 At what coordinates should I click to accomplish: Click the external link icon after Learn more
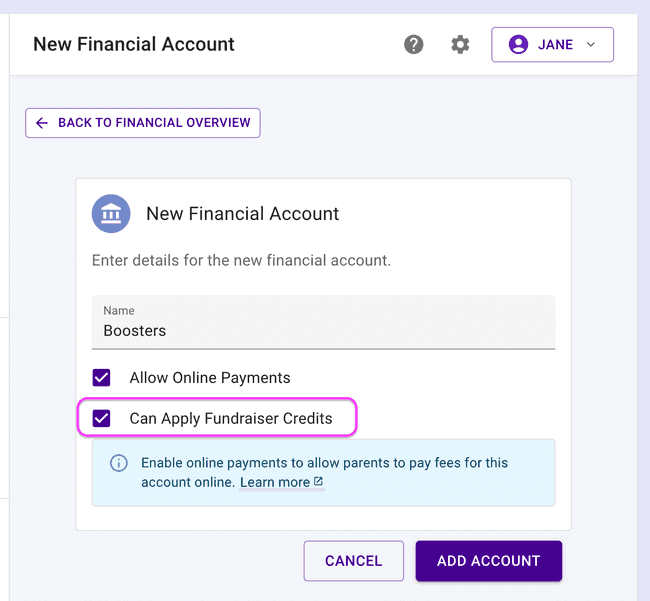coord(318,482)
